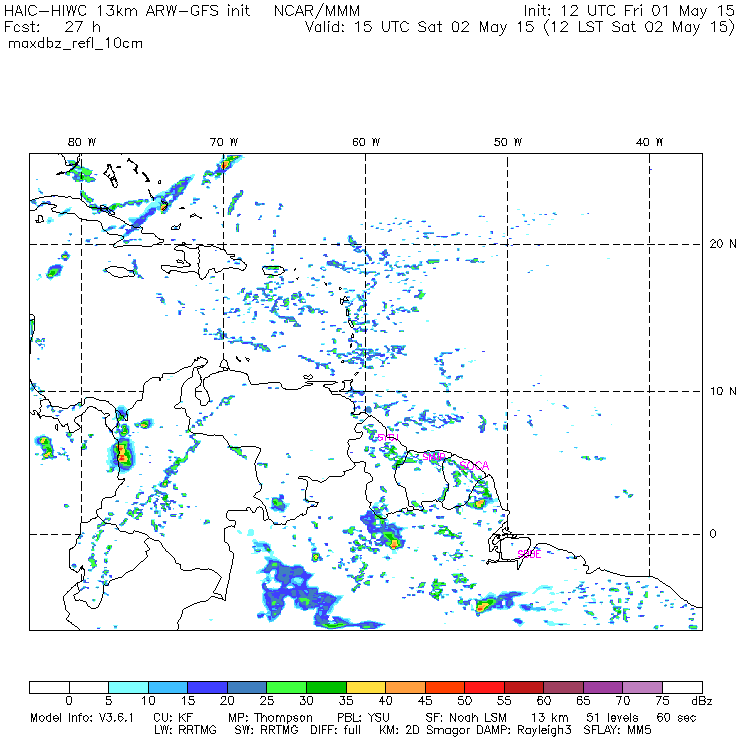Click the '70 W' longitude label
This screenshot has height=740, width=740.
coord(224,142)
